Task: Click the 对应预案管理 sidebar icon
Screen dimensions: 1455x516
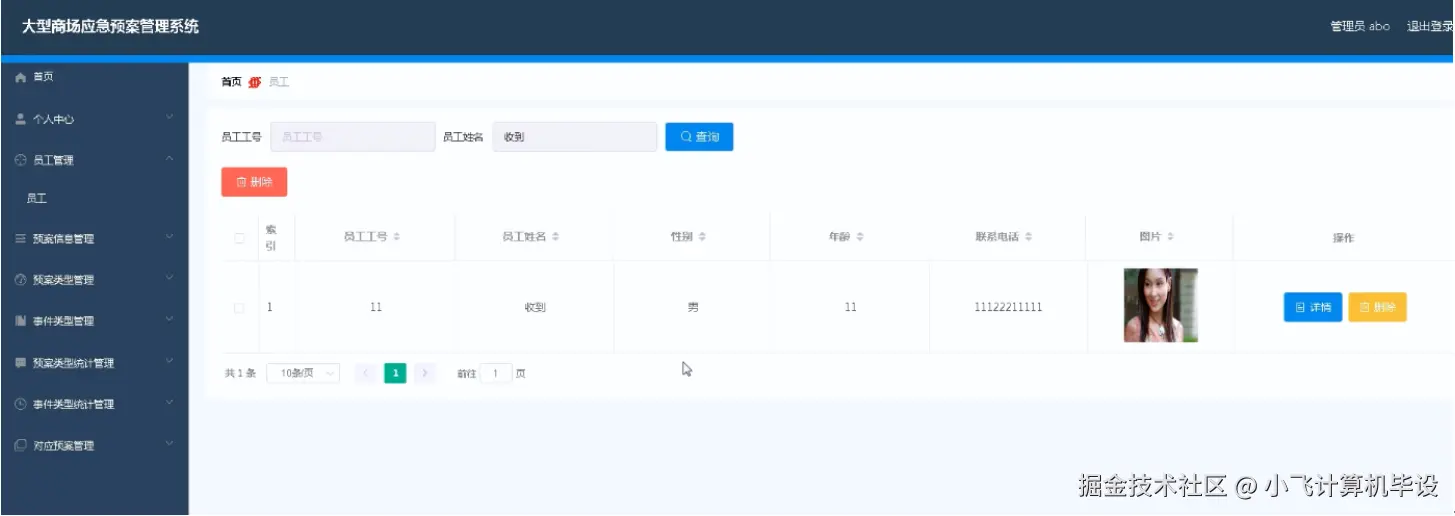Action: [x=20, y=445]
